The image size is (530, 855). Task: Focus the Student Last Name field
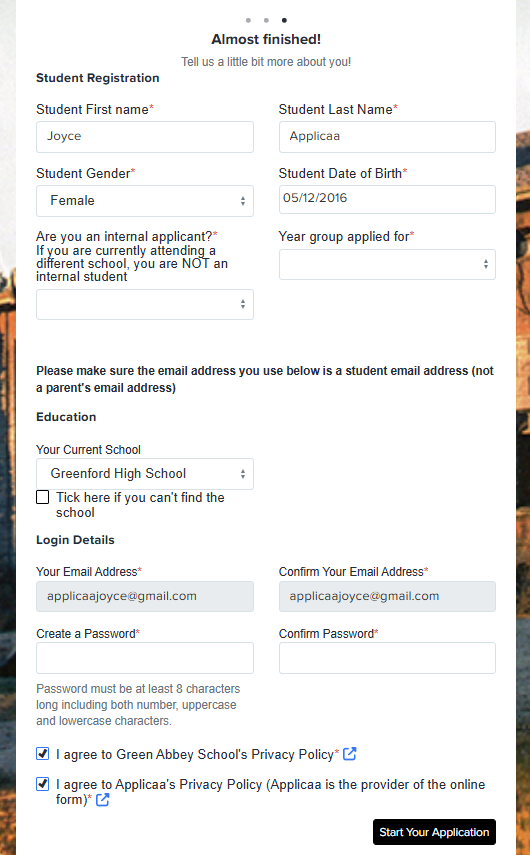point(387,137)
